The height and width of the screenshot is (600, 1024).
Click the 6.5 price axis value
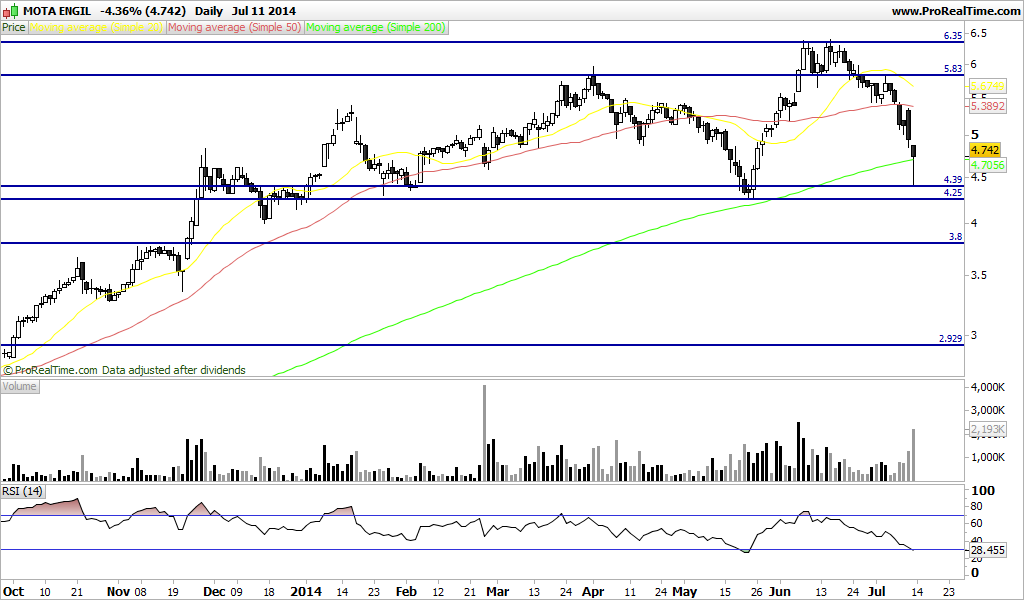pyautogui.click(x=978, y=33)
